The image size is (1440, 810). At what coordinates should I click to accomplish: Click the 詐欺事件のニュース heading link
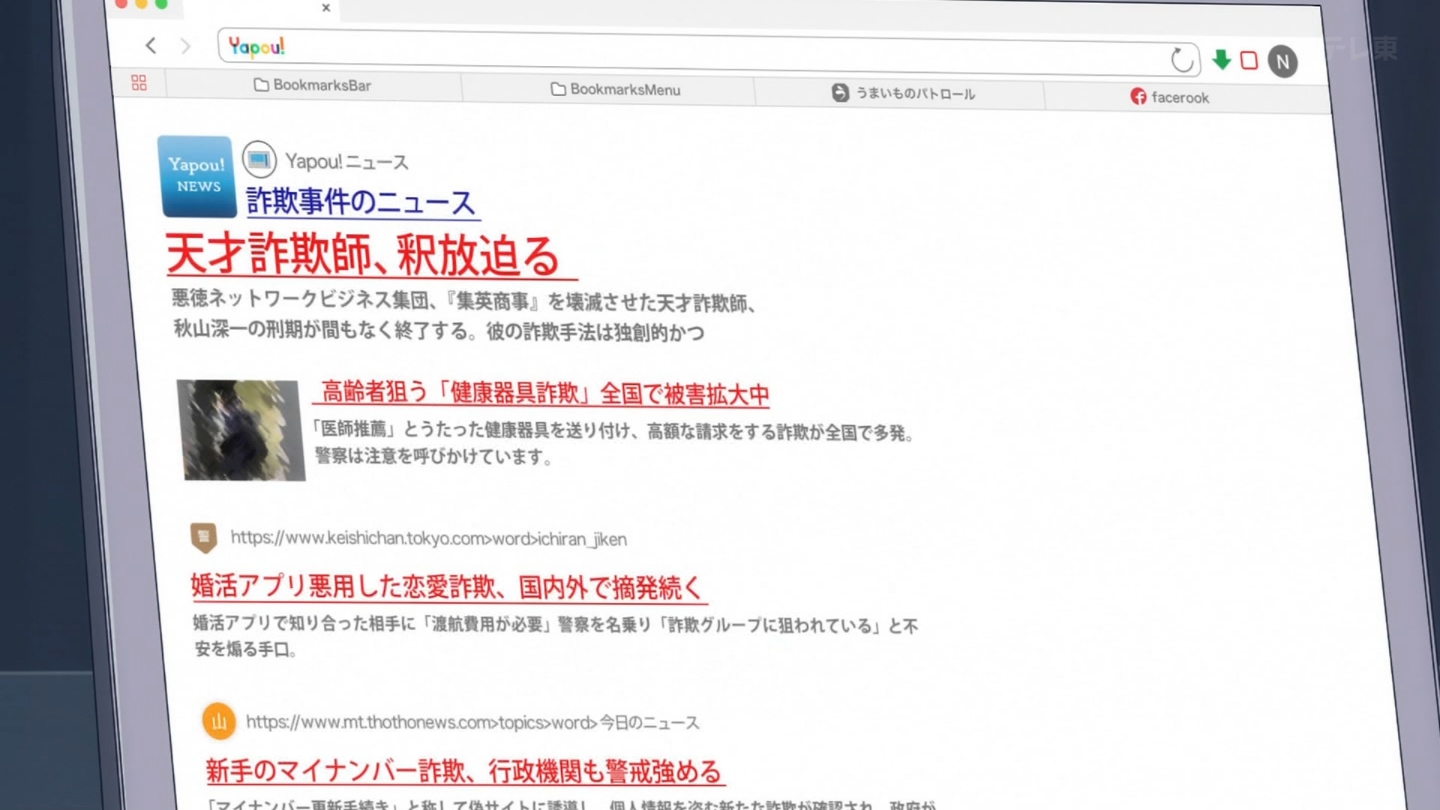coord(361,202)
